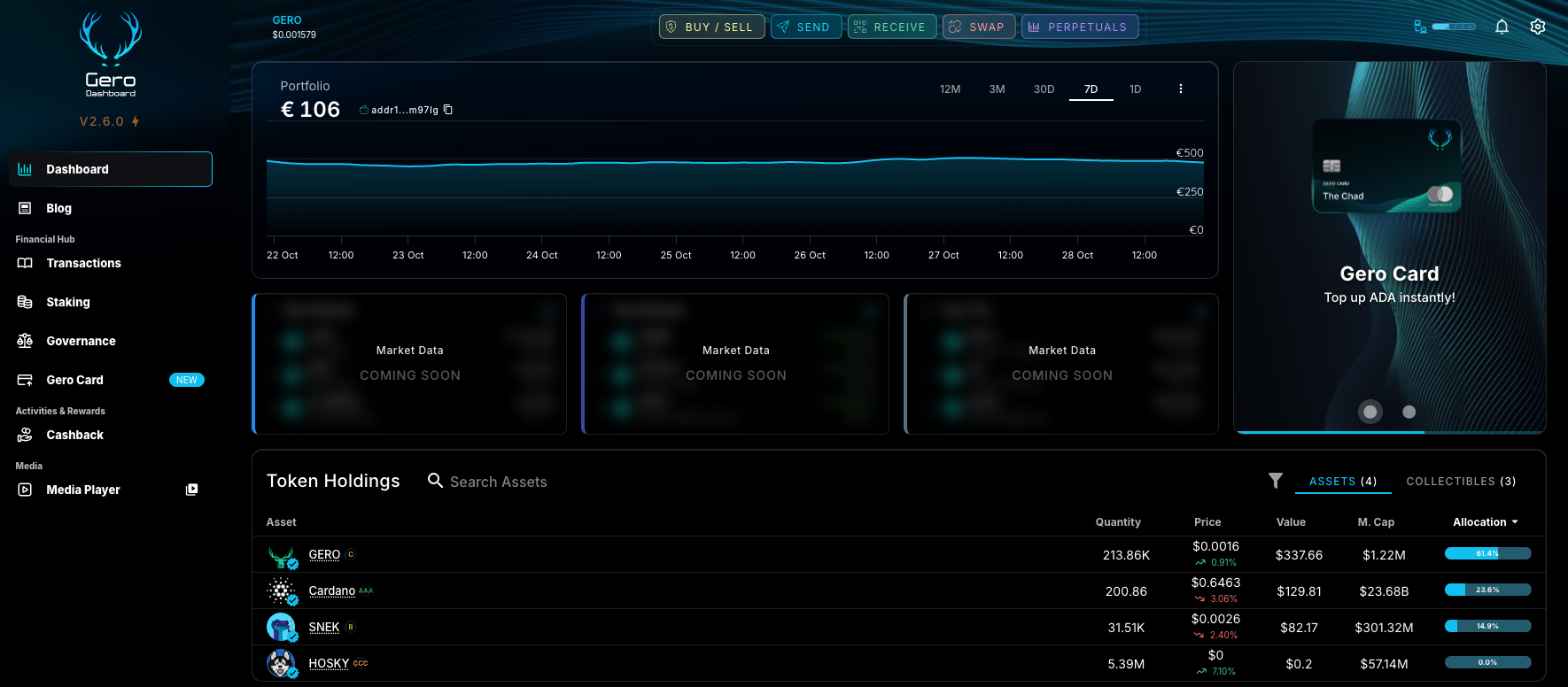This screenshot has height=687, width=1568.
Task: Open the Cashback page
Action: 111,435
